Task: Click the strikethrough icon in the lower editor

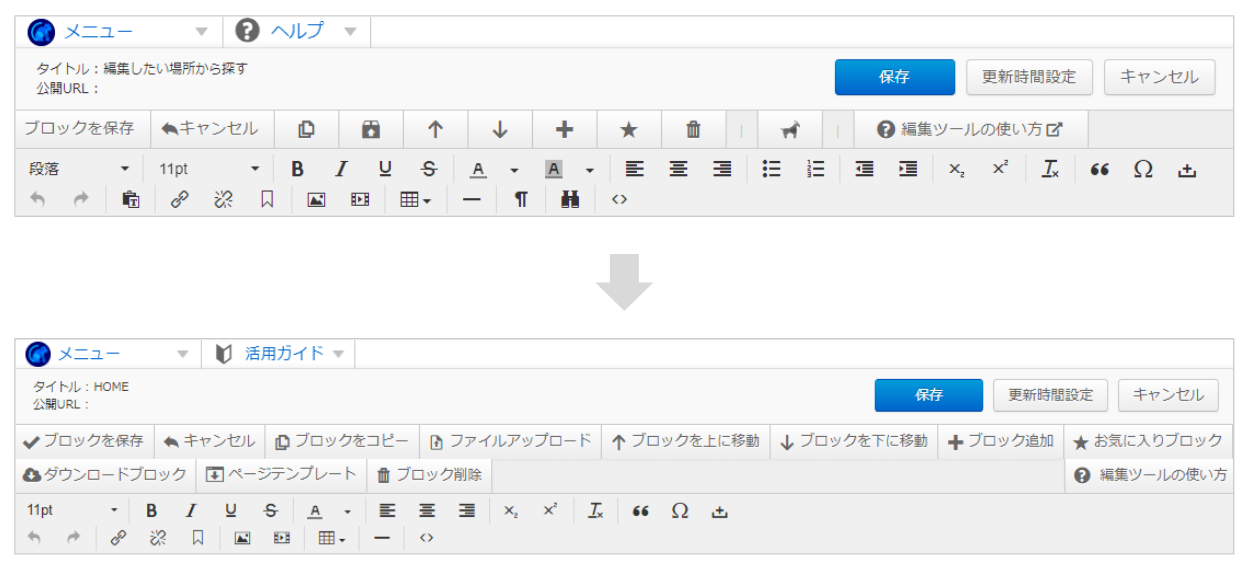Action: (x=270, y=511)
